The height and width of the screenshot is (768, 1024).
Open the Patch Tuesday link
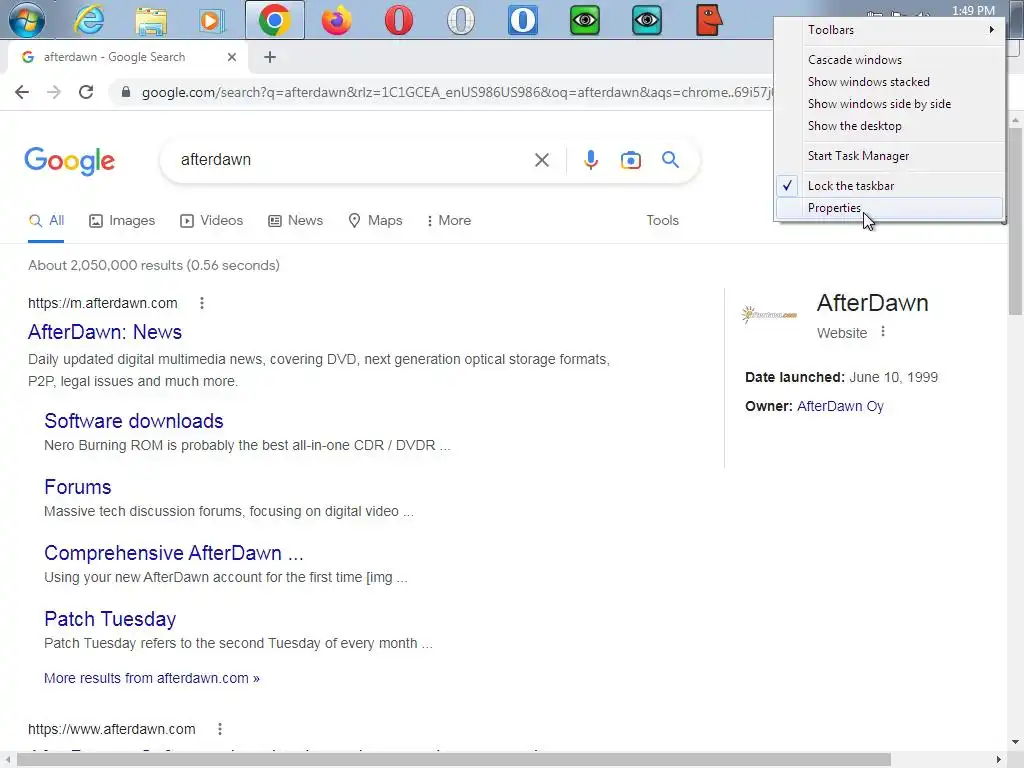[x=110, y=619]
